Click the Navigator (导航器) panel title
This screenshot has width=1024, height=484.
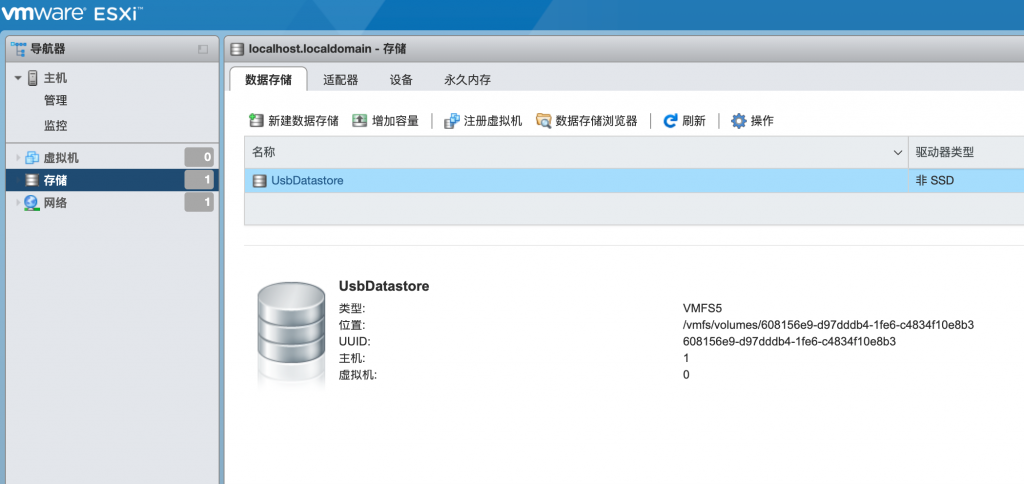click(x=48, y=49)
